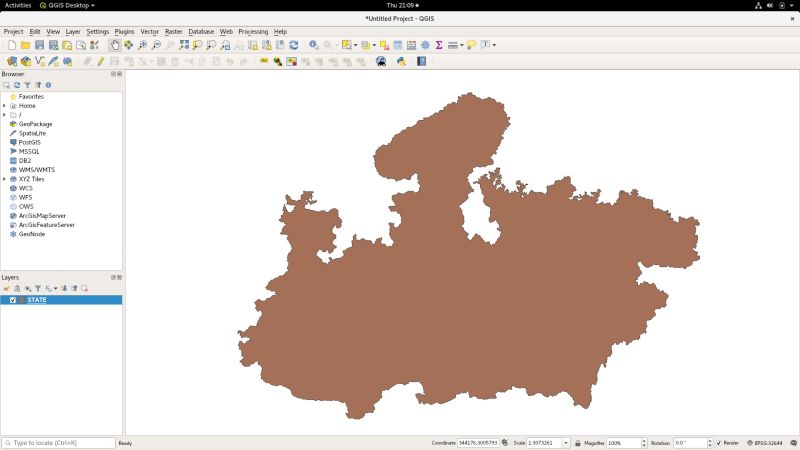Open the Raster menu
Screen dimensions: 800x450
coord(173,32)
